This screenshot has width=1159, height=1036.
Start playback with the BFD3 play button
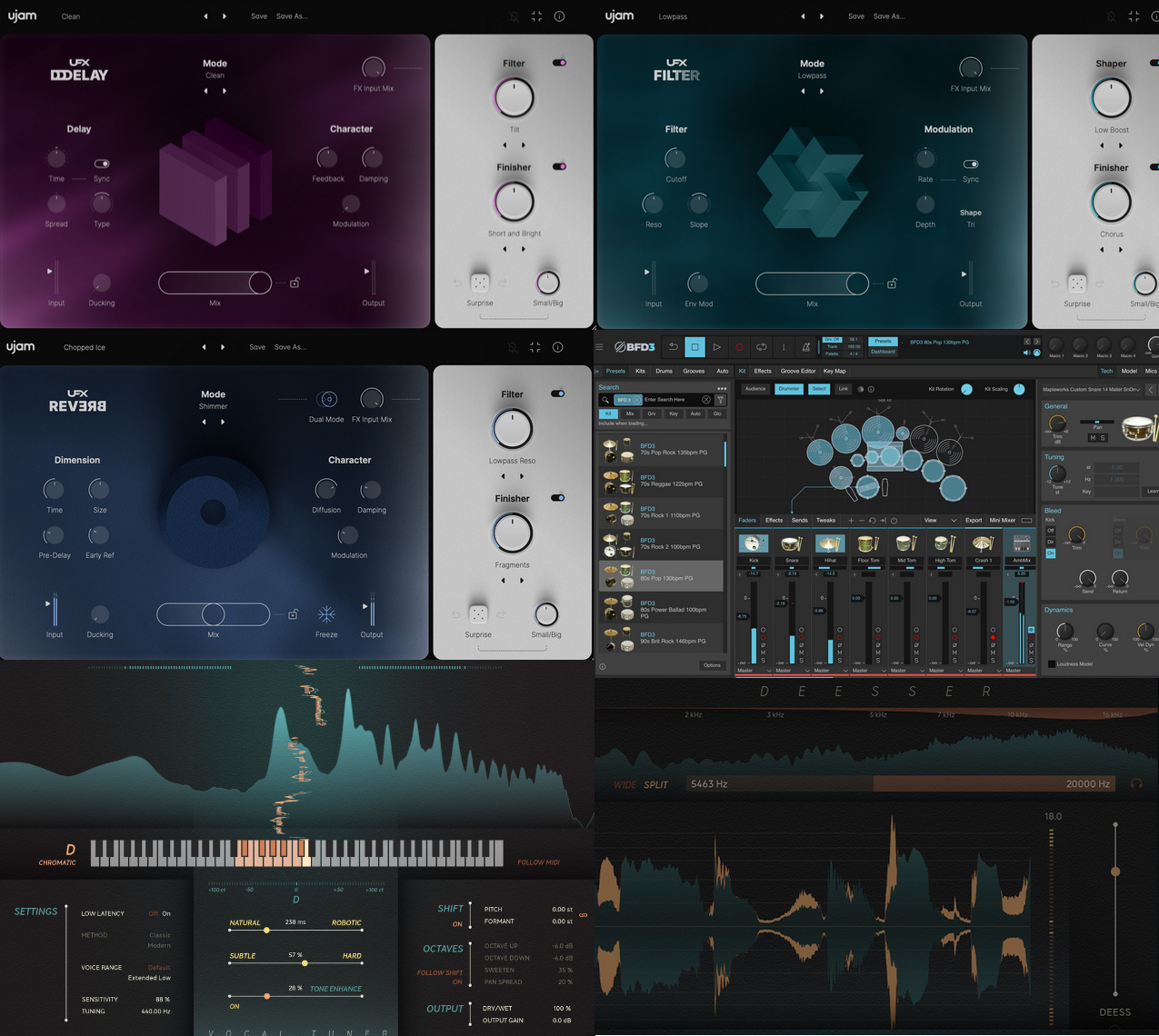tap(716, 346)
